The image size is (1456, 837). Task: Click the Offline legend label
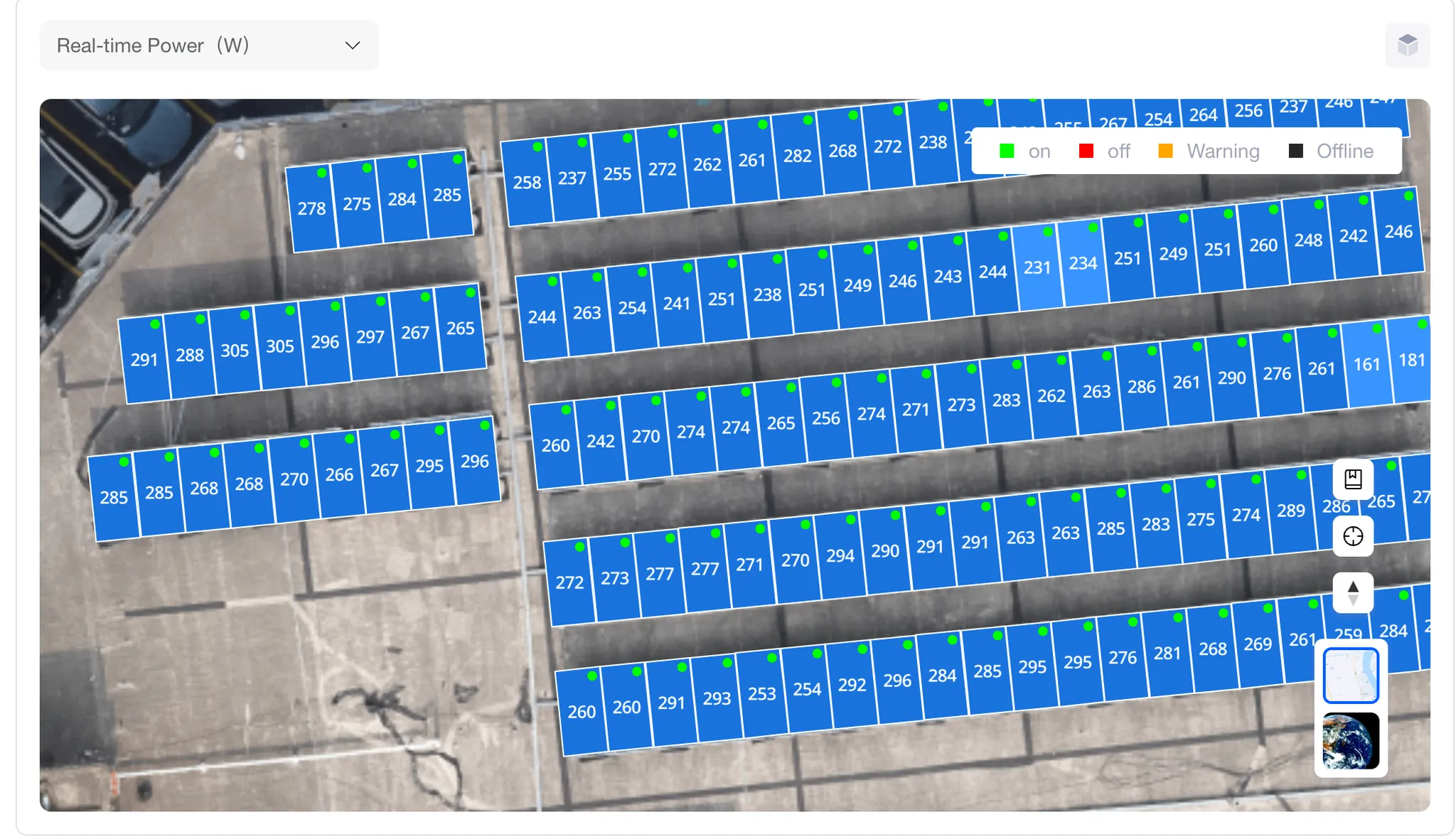click(x=1344, y=151)
